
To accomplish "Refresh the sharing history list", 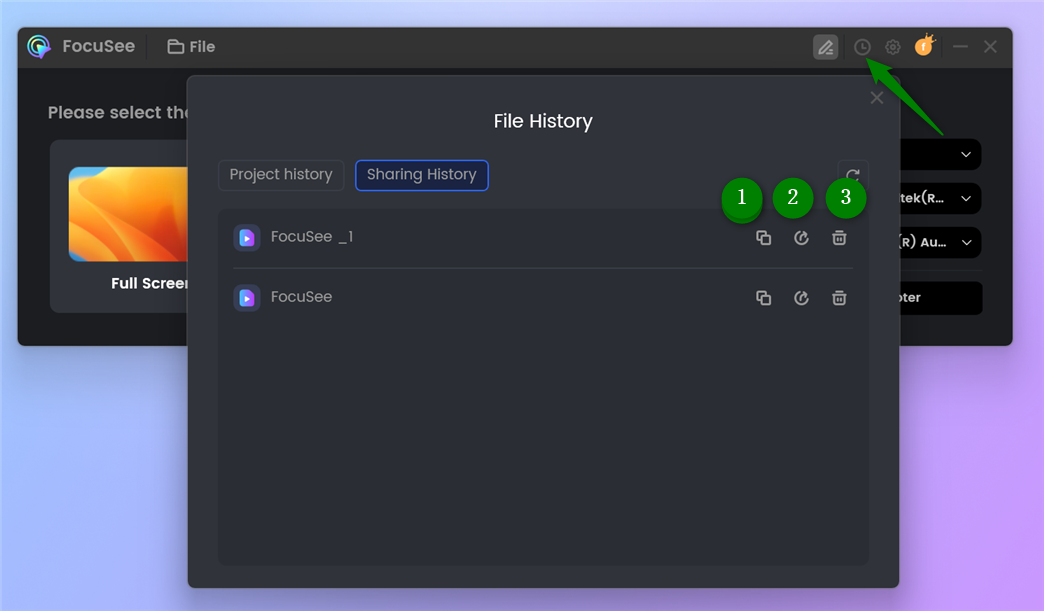I will 853,175.
